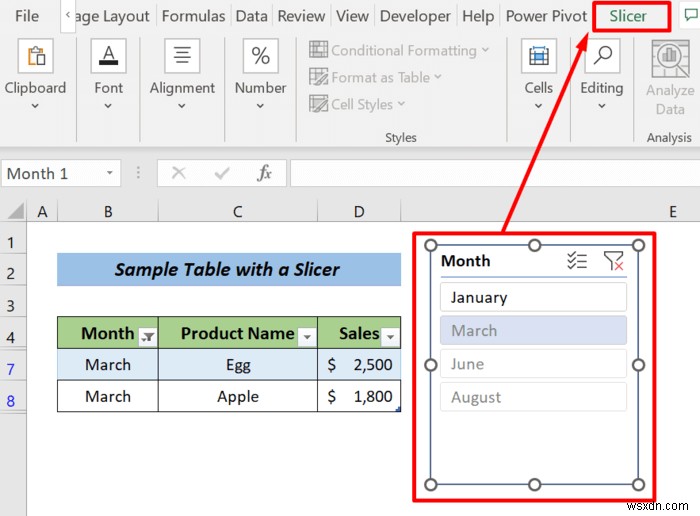
Task: Open the Product Name filter dropdown
Action: (x=307, y=337)
